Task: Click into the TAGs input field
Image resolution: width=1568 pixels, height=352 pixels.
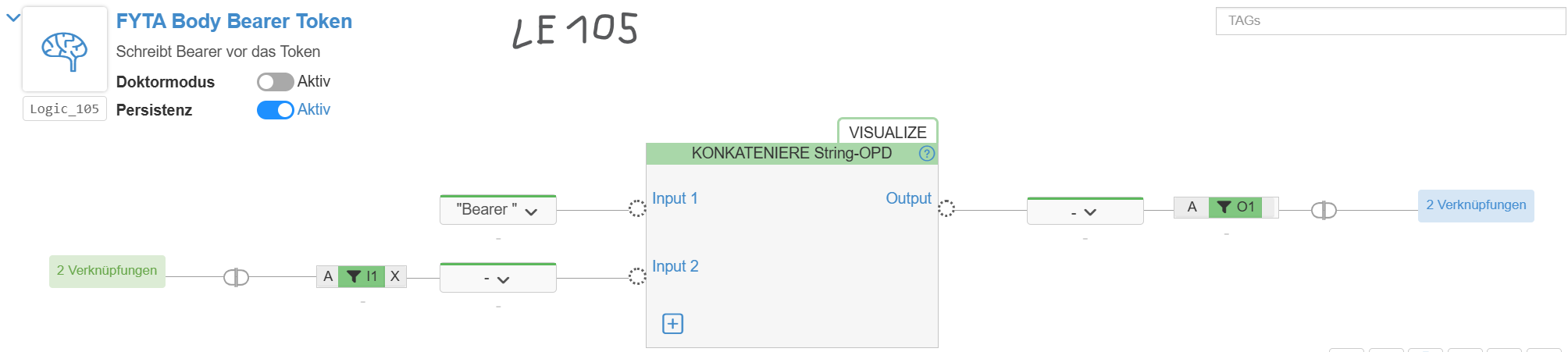Action: click(1390, 21)
